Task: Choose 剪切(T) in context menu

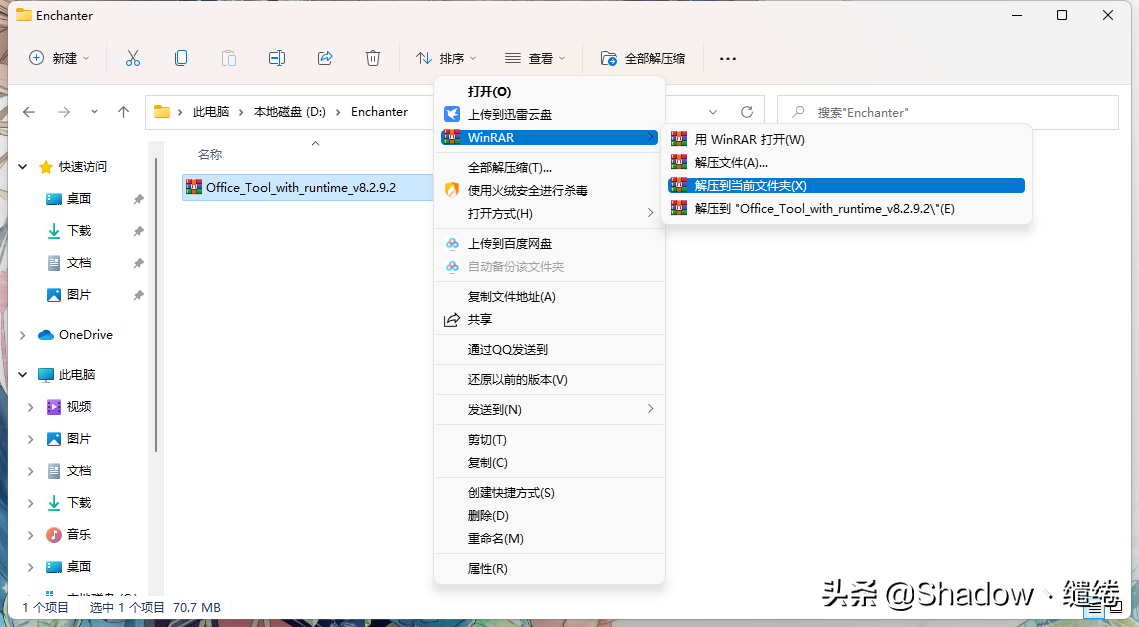Action: point(549,440)
